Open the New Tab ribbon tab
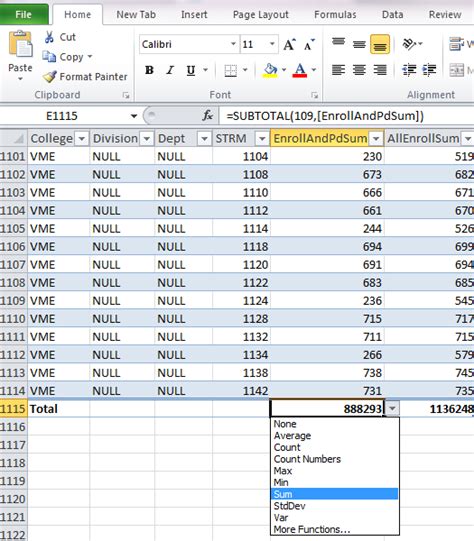The width and height of the screenshot is (474, 541). pyautogui.click(x=136, y=14)
